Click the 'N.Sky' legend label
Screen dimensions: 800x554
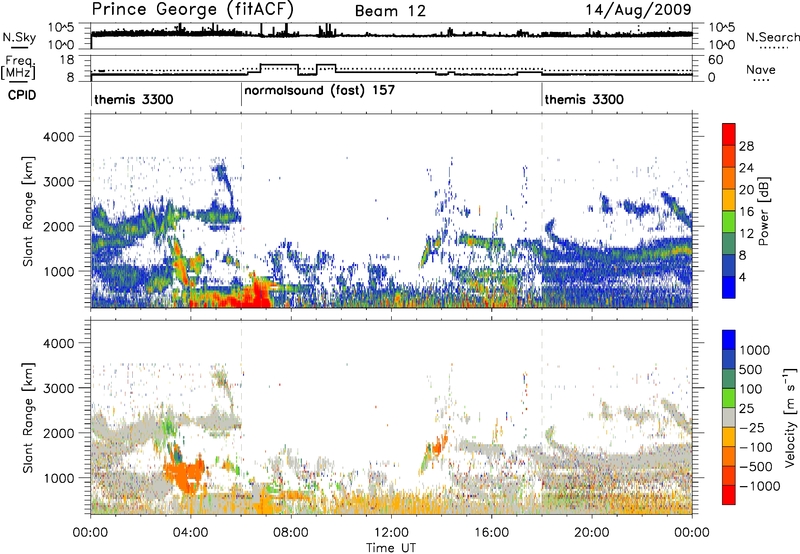19,38
